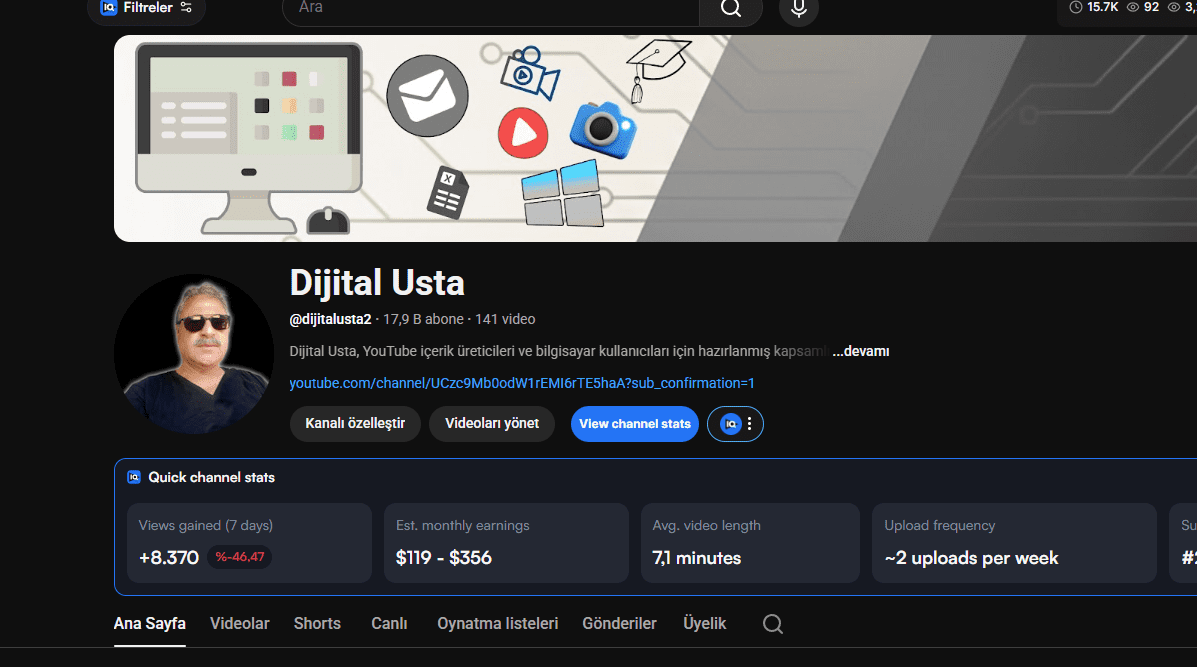The image size is (1197, 667).
Task: Open the Filtreler dropdown
Action: pyautogui.click(x=146, y=7)
